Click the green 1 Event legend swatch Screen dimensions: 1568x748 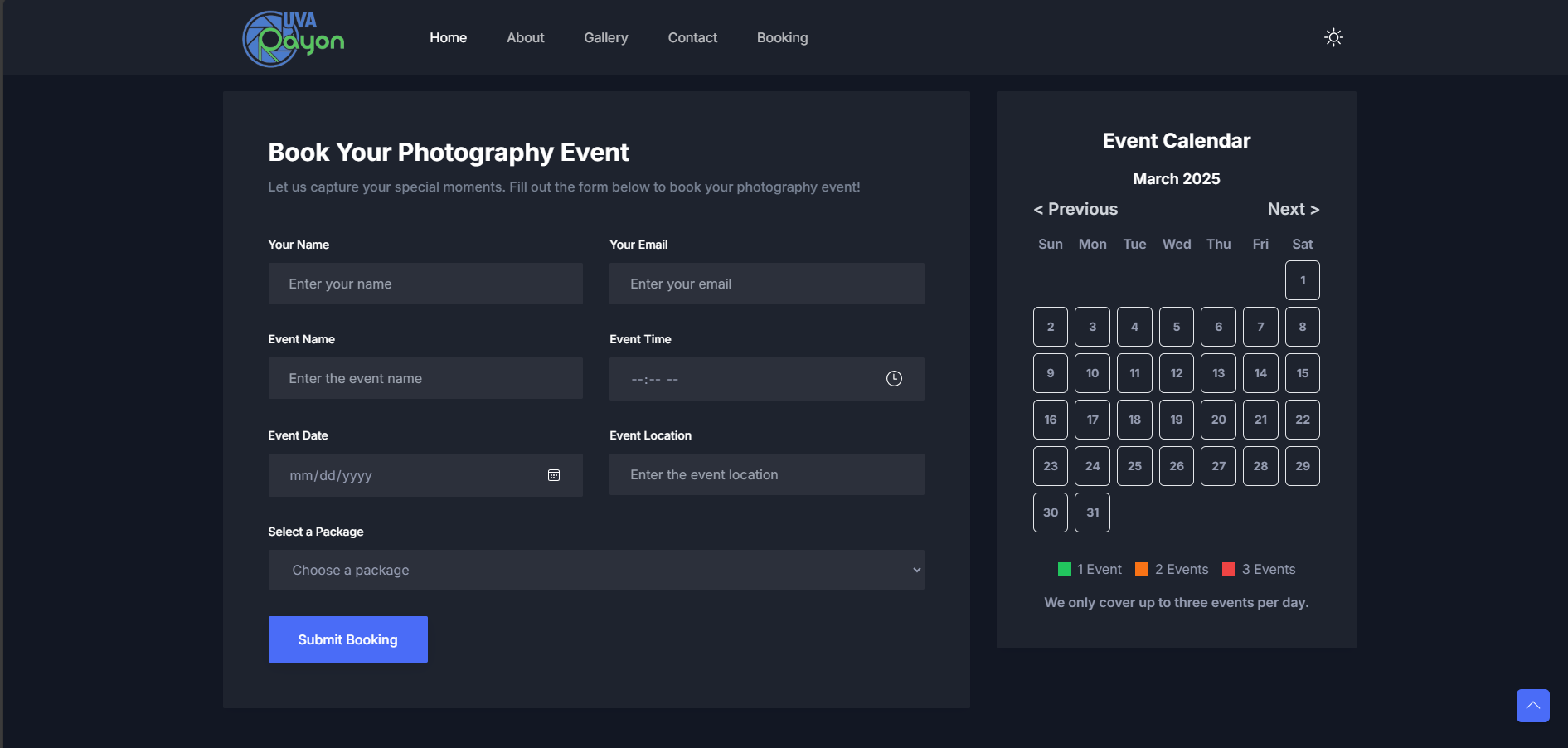(x=1064, y=569)
